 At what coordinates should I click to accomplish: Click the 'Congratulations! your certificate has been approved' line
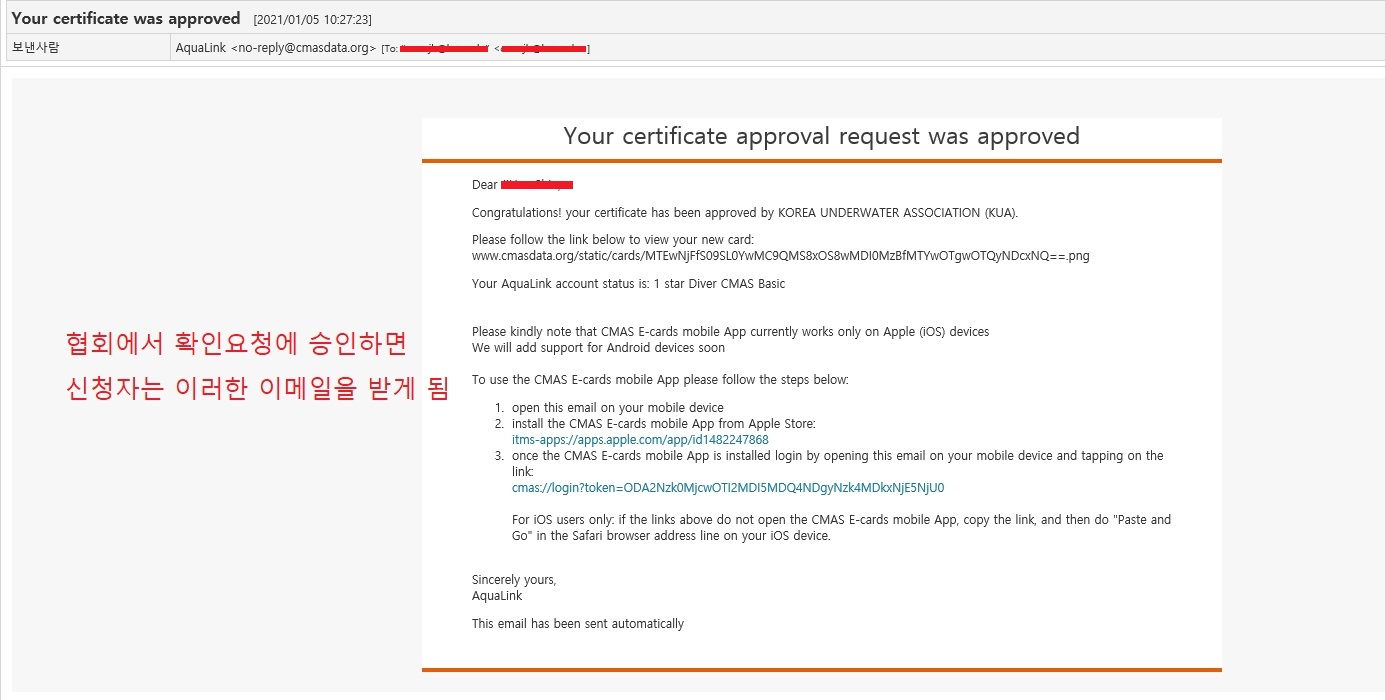[745, 212]
